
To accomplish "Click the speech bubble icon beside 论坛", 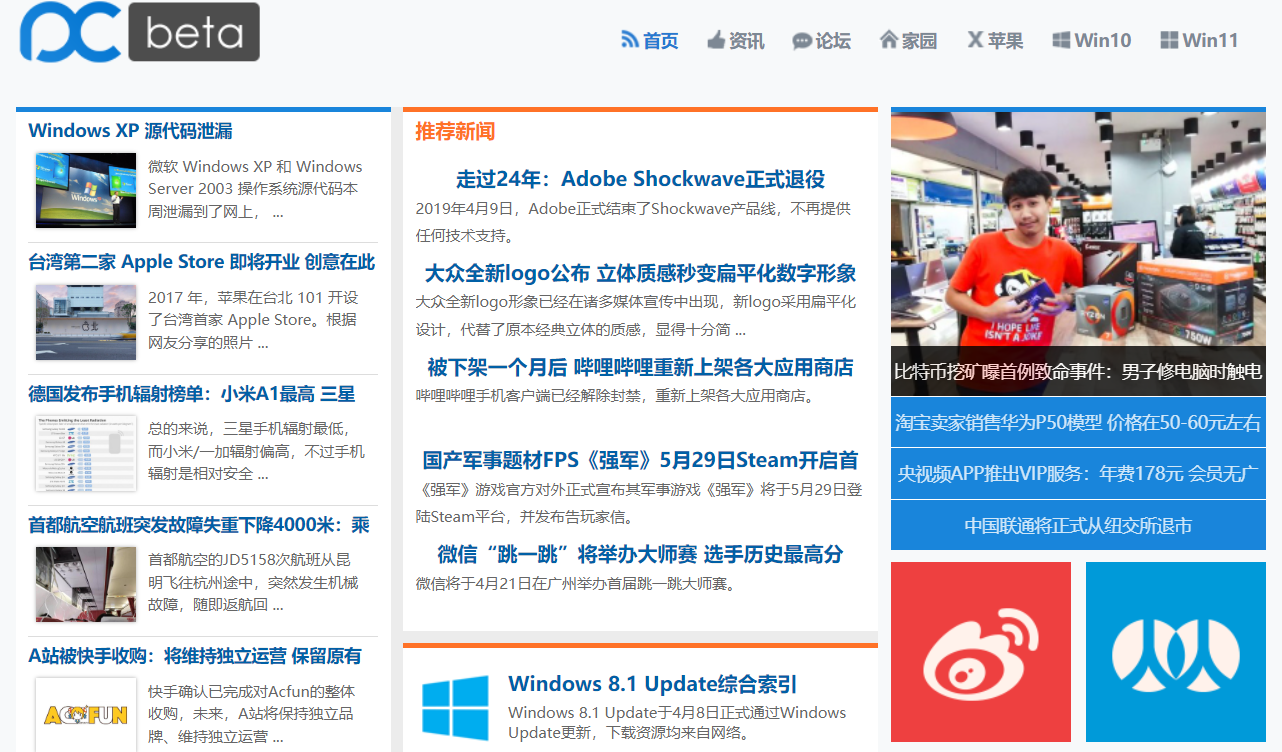I will 801,41.
